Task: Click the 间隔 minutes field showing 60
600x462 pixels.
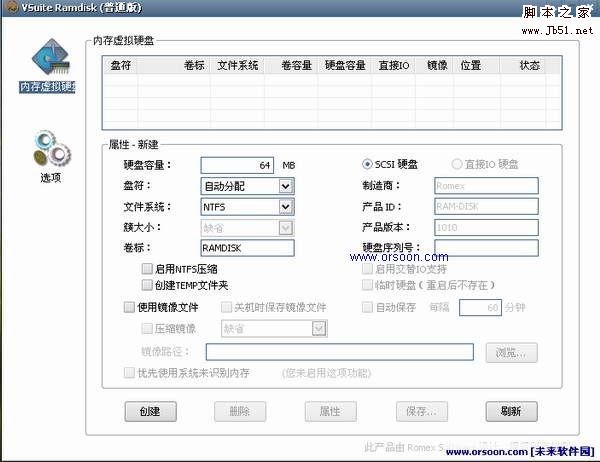Action: (480, 308)
